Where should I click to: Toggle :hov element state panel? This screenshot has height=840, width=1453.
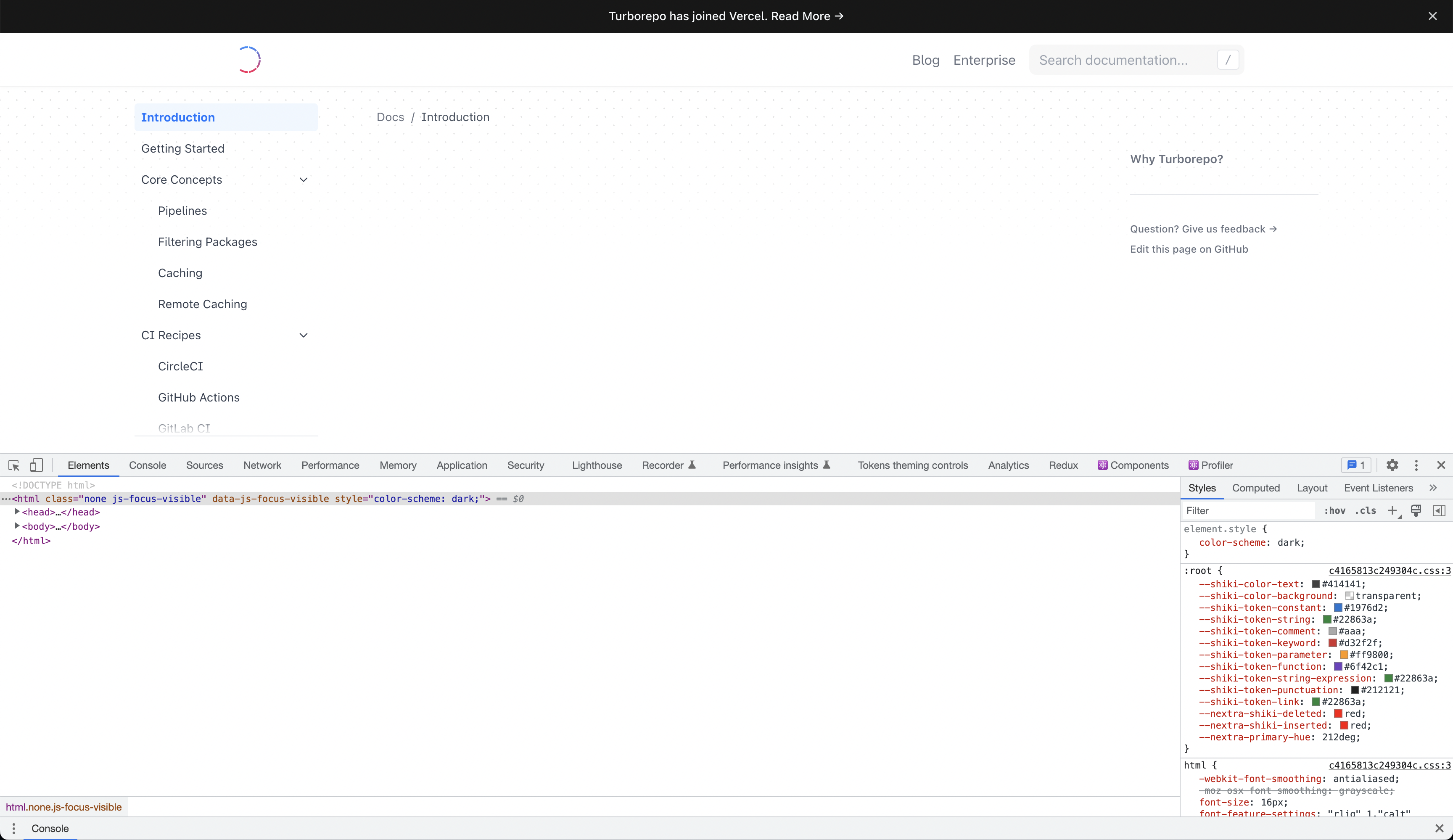(x=1334, y=511)
